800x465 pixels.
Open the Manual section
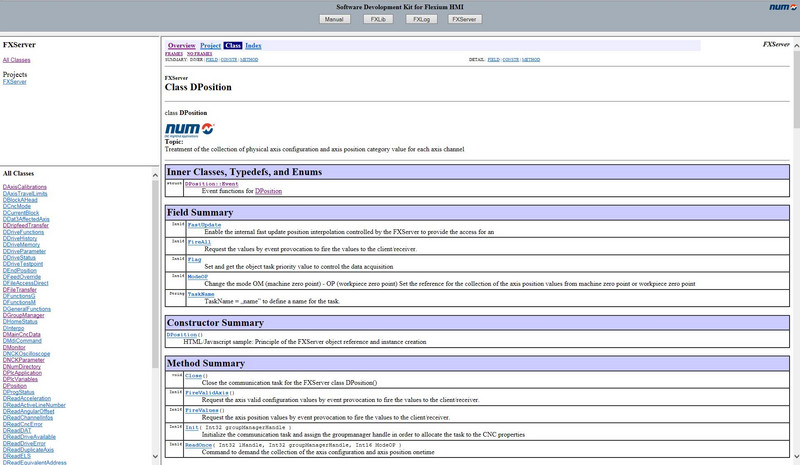click(x=335, y=18)
